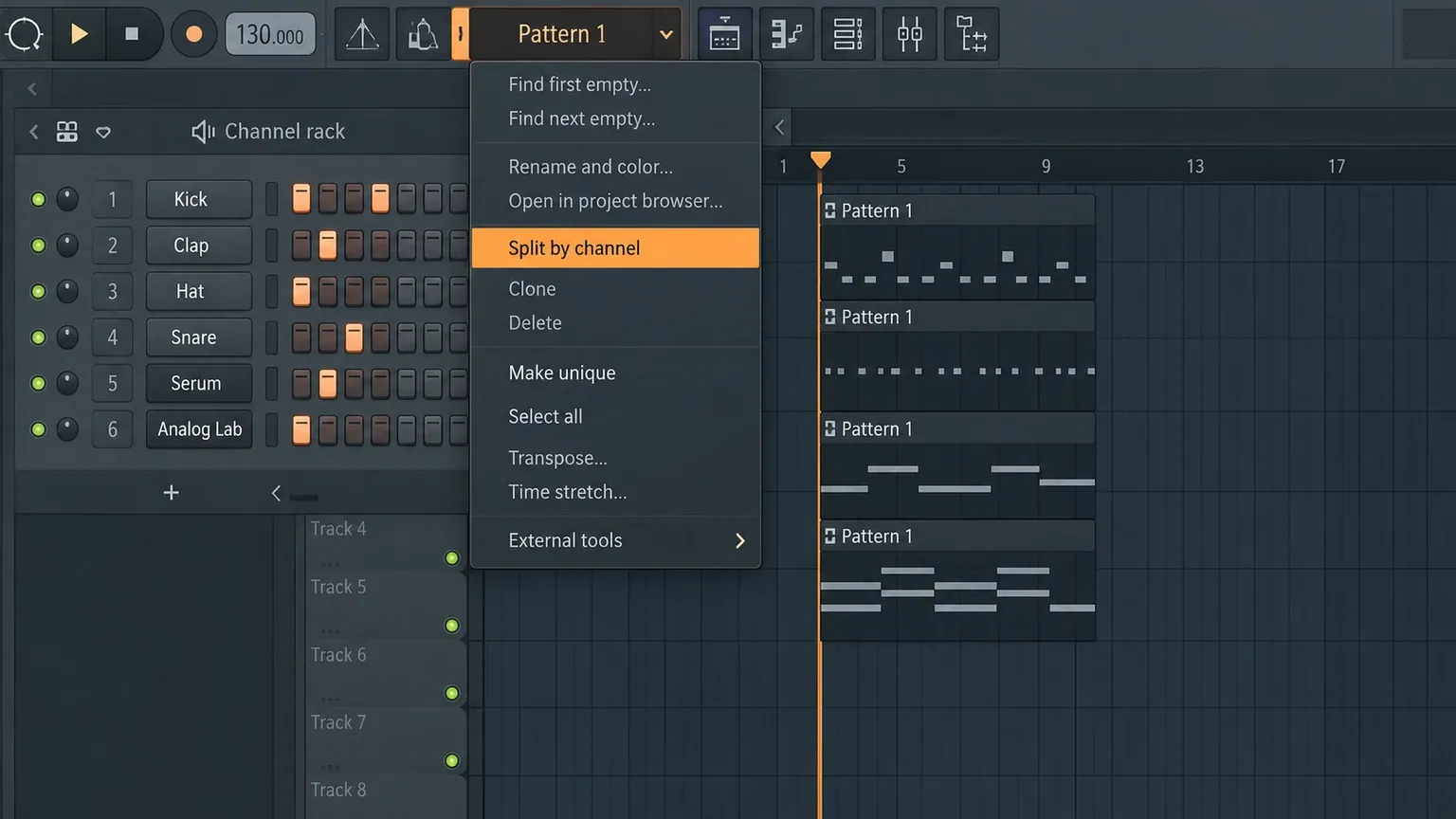This screenshot has width=1456, height=819.
Task: Open channel rack filter dropdown icon
Action: pyautogui.click(x=103, y=132)
